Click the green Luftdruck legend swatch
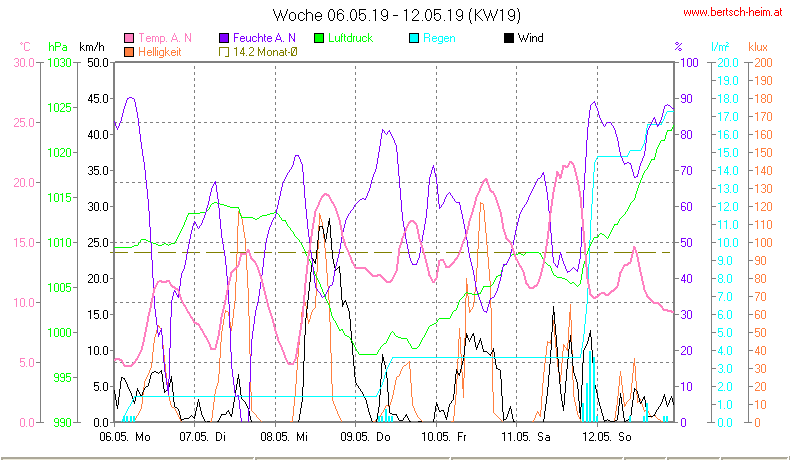The width and height of the screenshot is (790, 460). coord(319,38)
